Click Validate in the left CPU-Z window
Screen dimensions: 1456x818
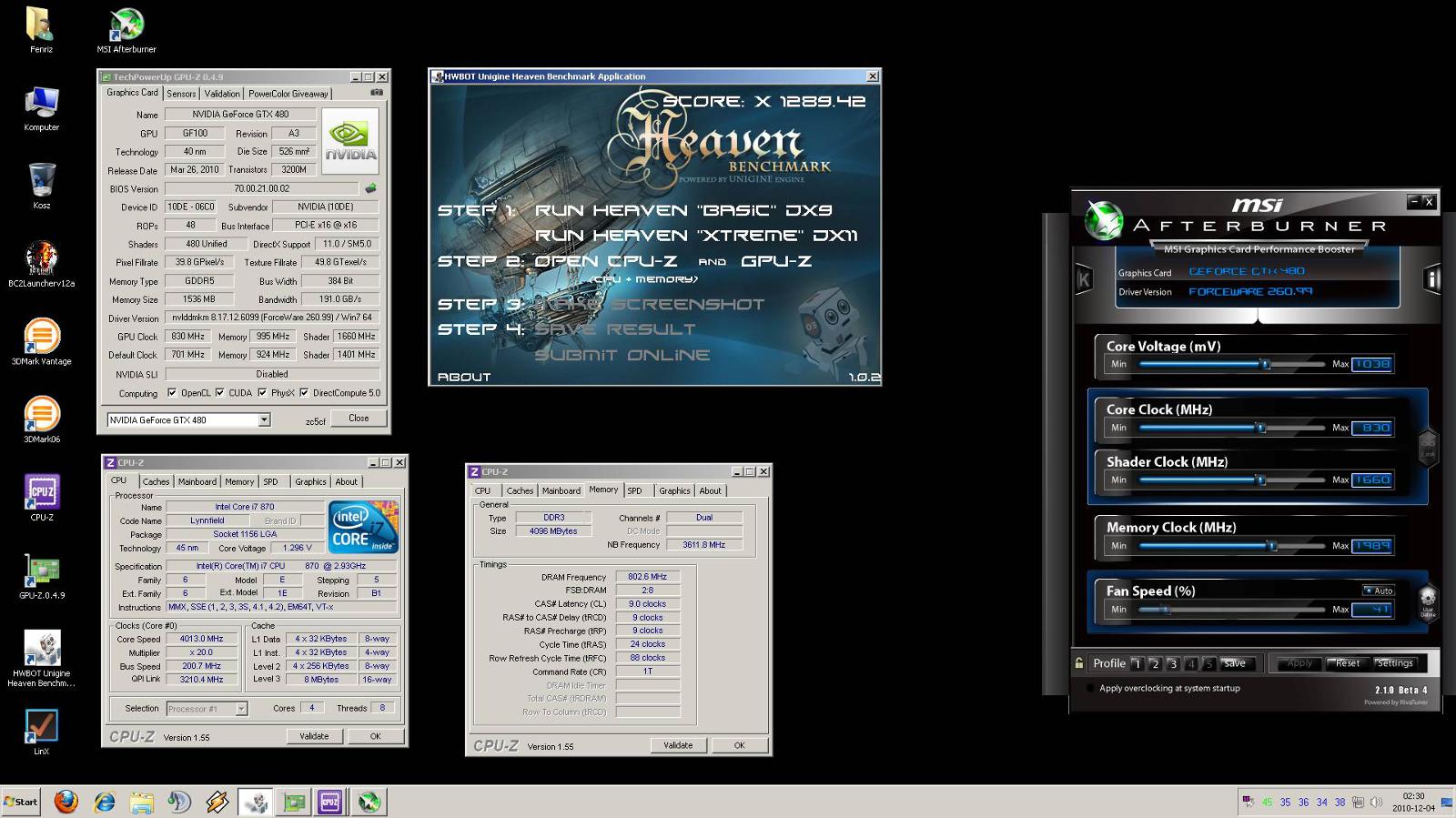coord(314,736)
